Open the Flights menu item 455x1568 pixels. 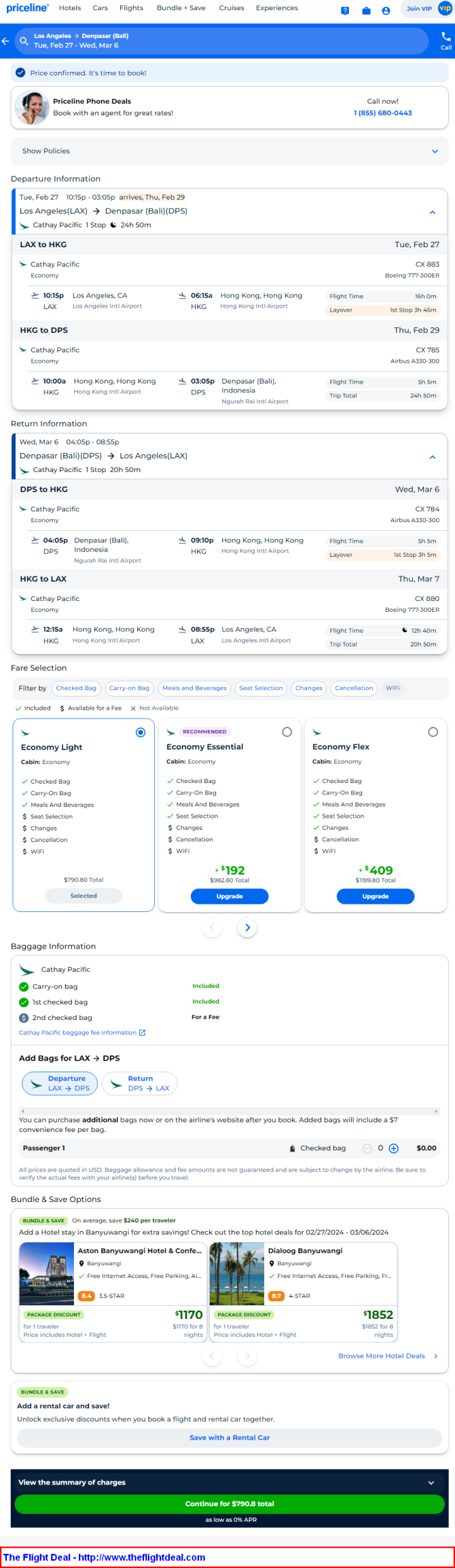point(131,8)
